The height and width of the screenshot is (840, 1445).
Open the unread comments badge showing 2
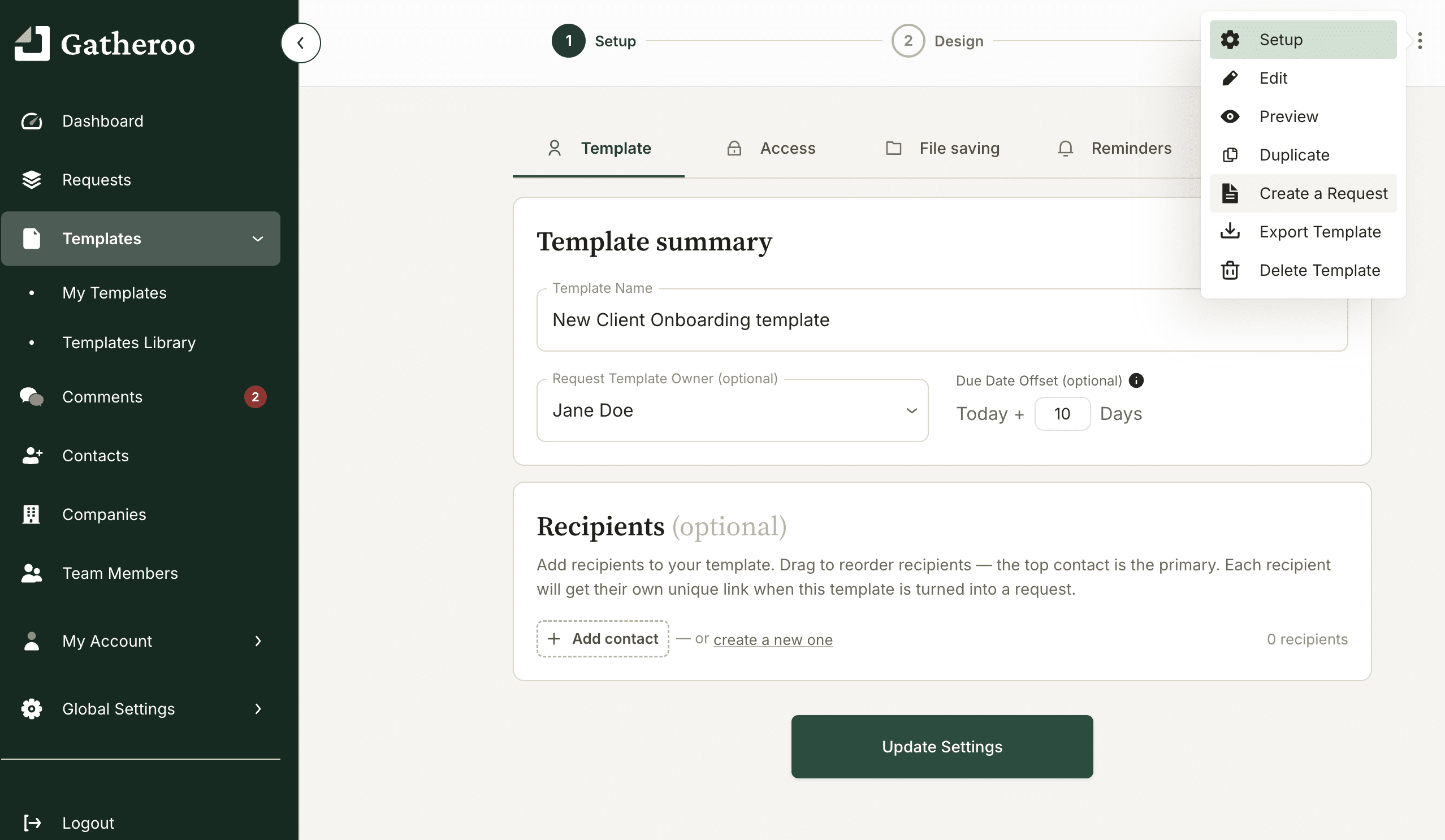pos(255,397)
